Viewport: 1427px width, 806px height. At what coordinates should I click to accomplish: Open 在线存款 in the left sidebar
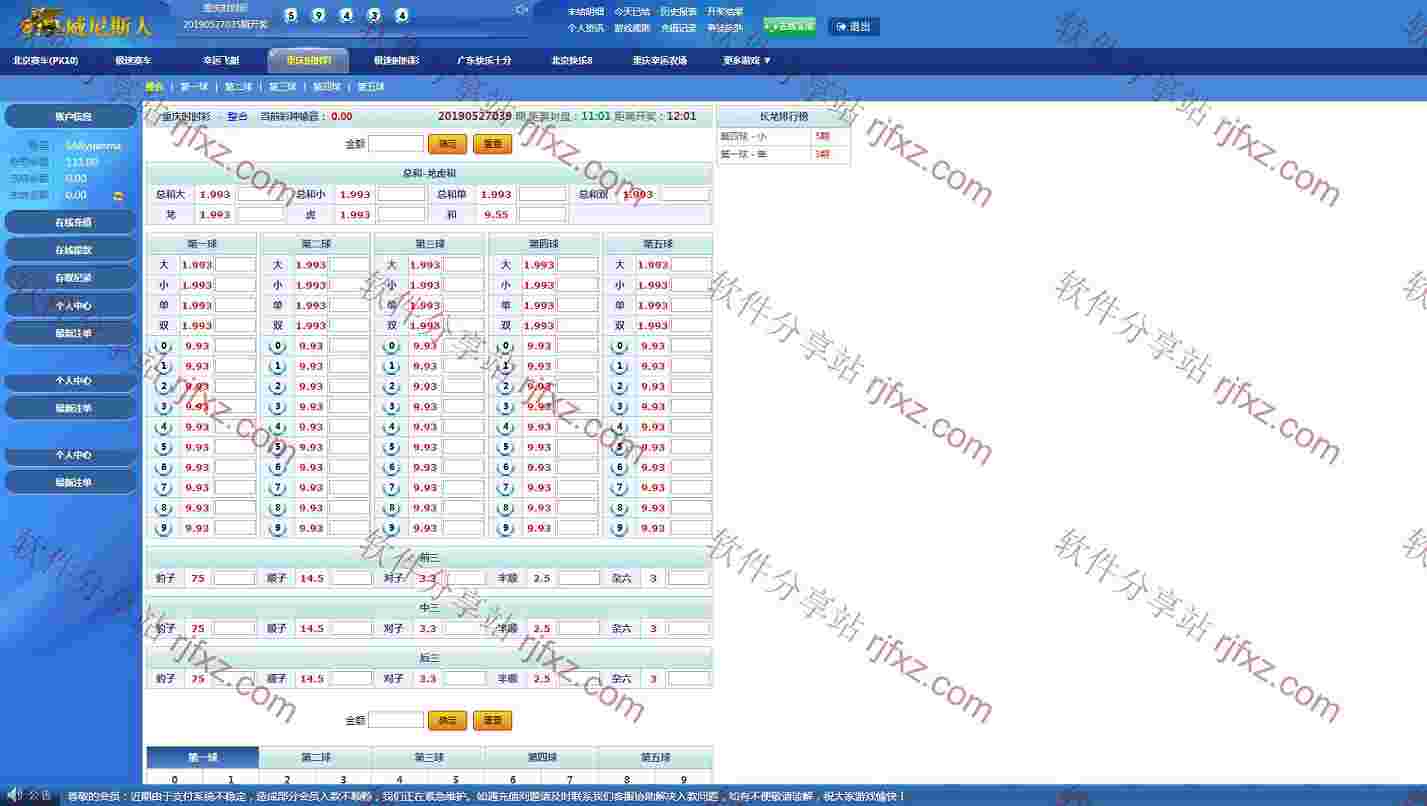pos(71,222)
